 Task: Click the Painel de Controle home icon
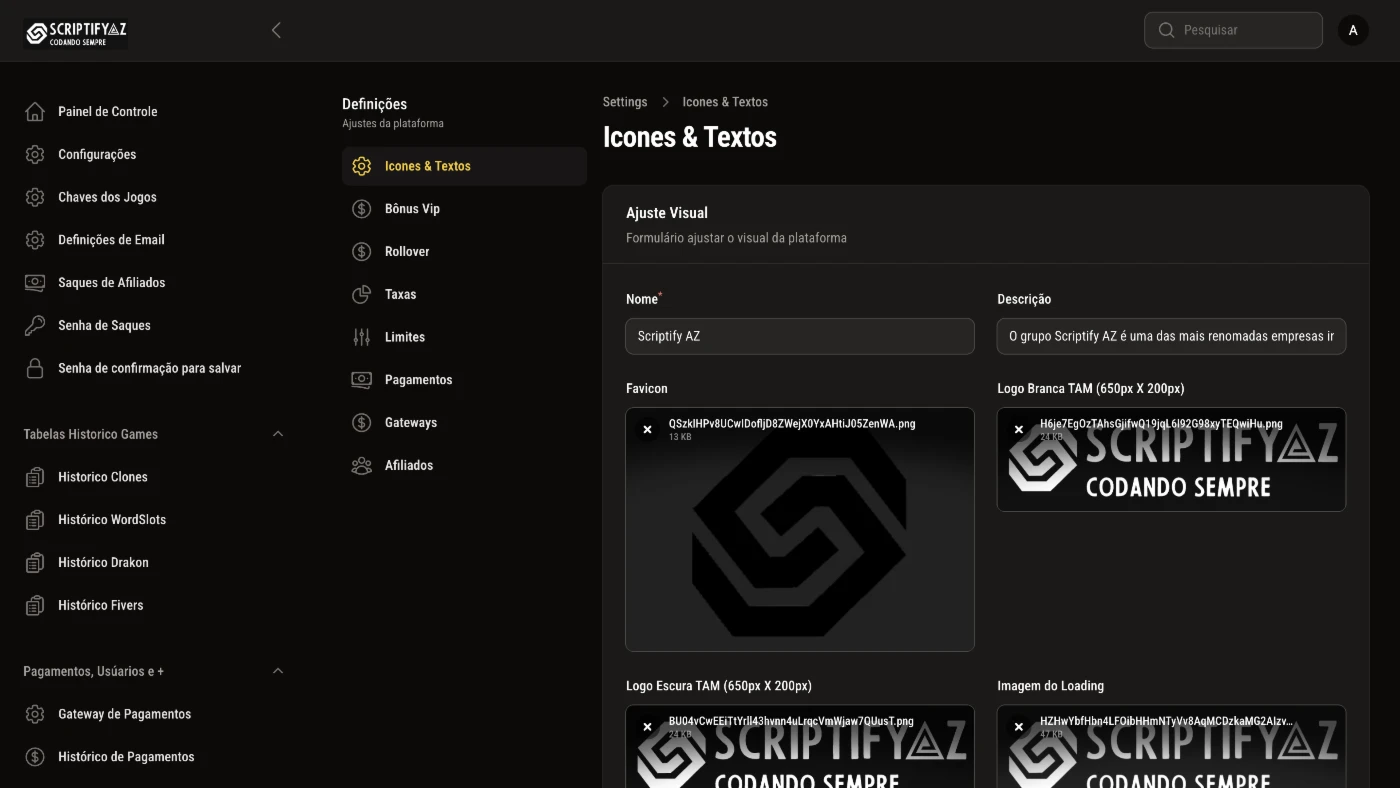click(x=35, y=112)
